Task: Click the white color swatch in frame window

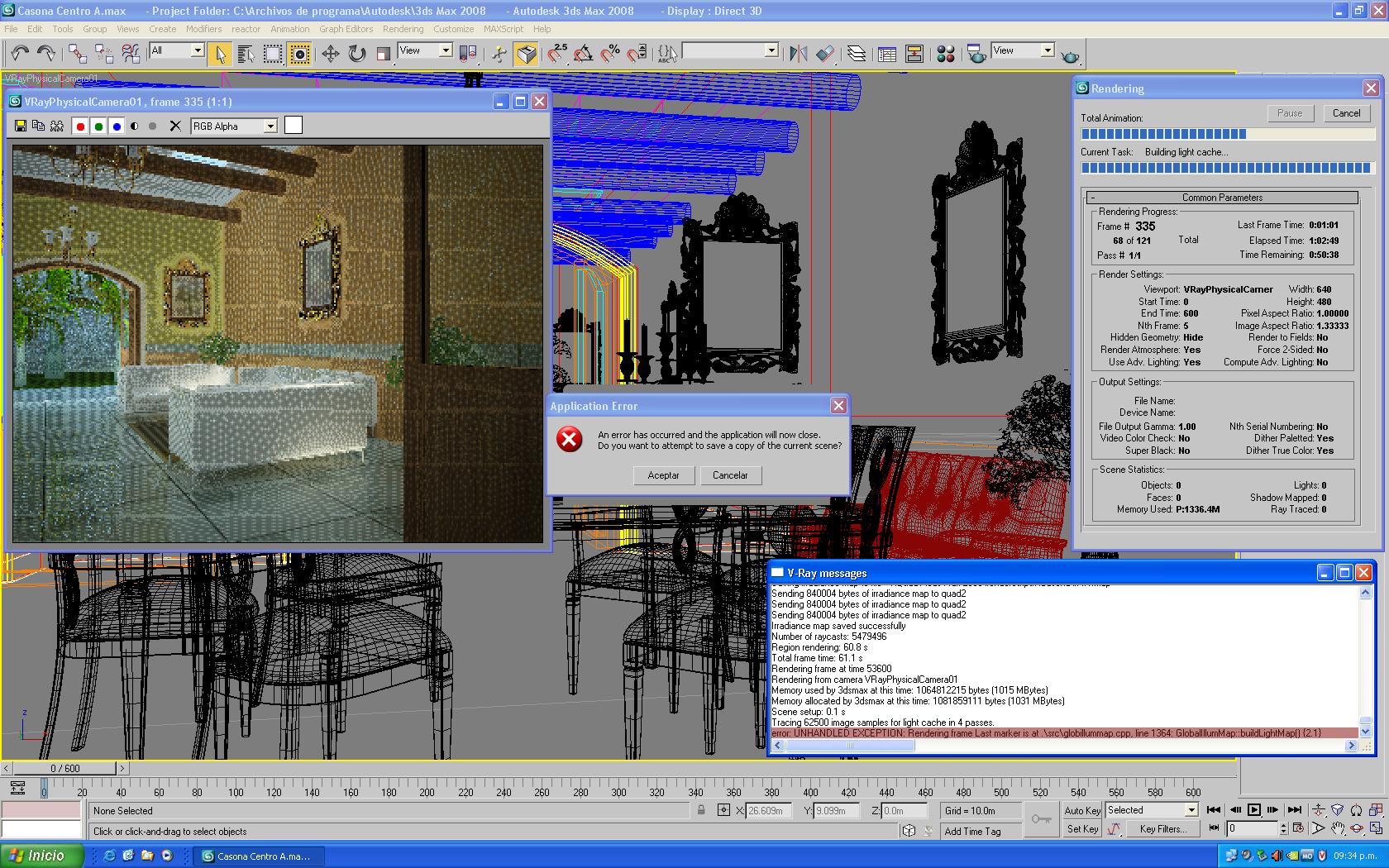Action: (x=294, y=125)
